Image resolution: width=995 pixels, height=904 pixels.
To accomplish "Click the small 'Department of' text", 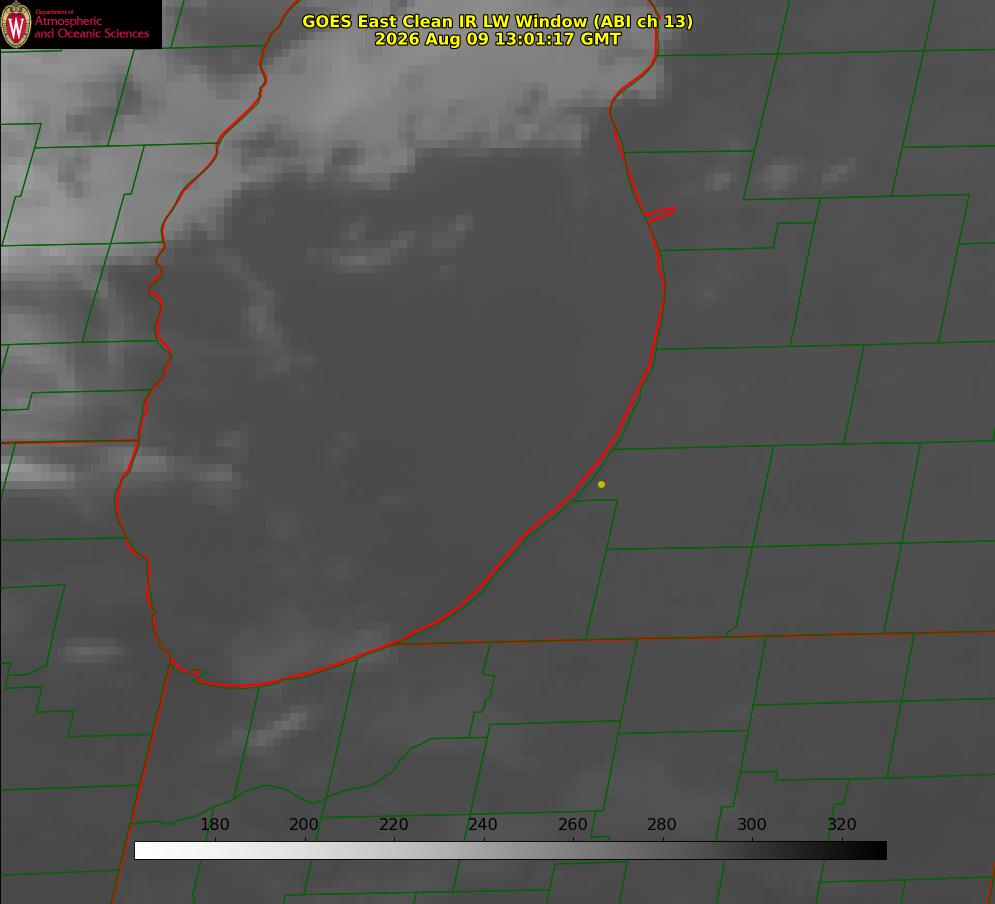I will [54, 12].
